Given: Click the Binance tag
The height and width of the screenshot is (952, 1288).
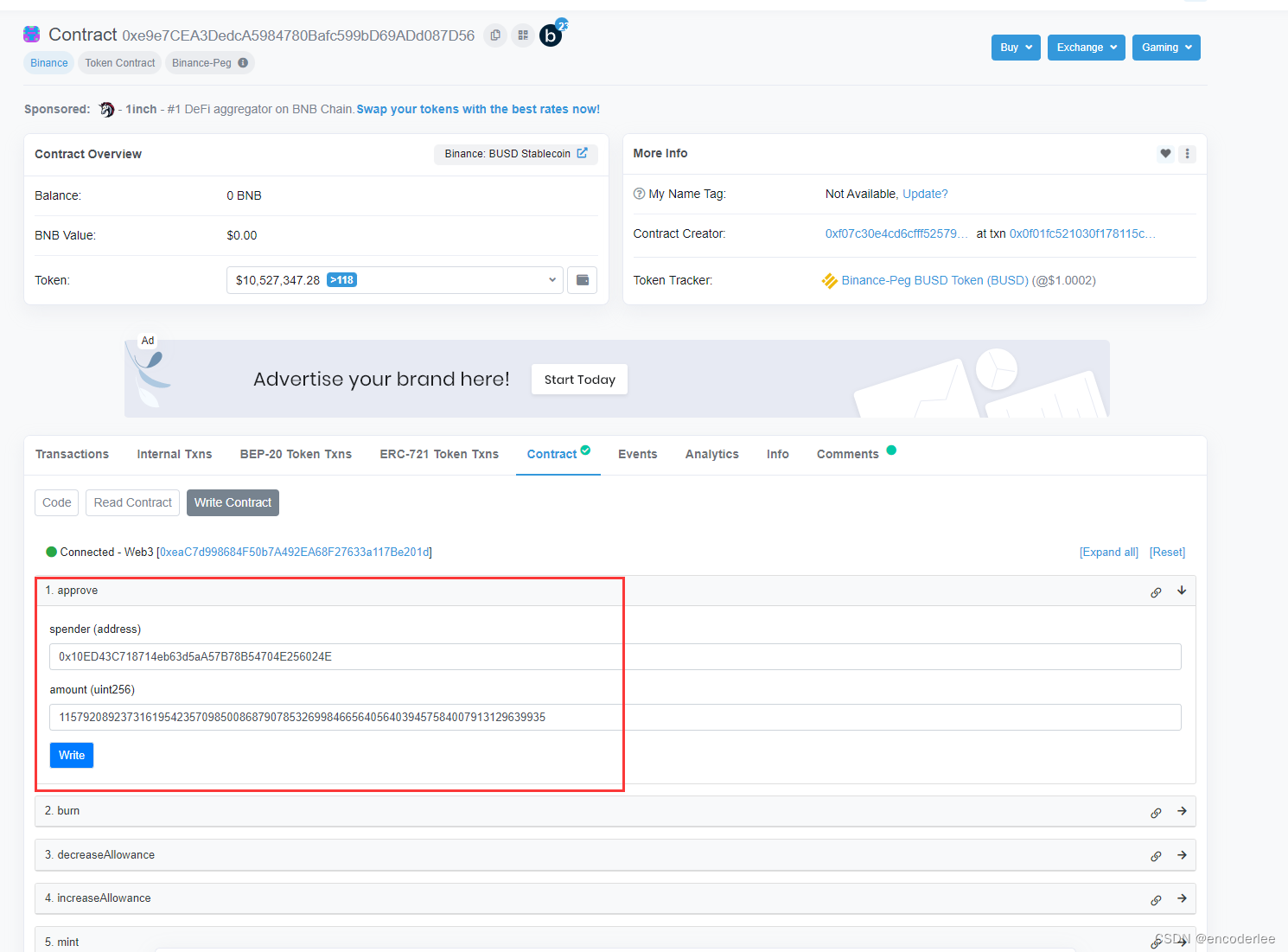Looking at the screenshot, I should (x=49, y=63).
